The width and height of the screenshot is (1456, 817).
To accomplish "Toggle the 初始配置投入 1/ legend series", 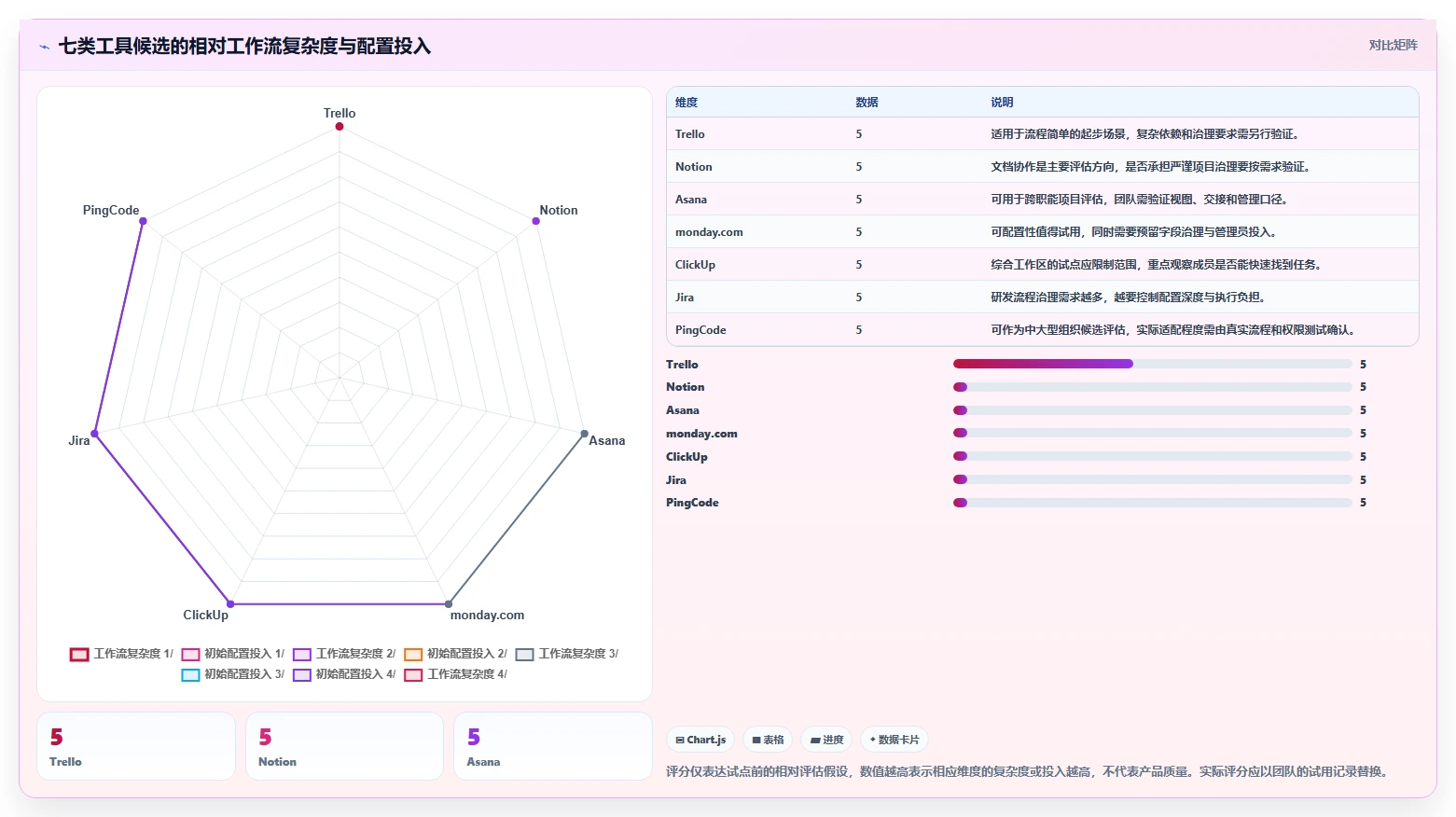I will [x=233, y=654].
